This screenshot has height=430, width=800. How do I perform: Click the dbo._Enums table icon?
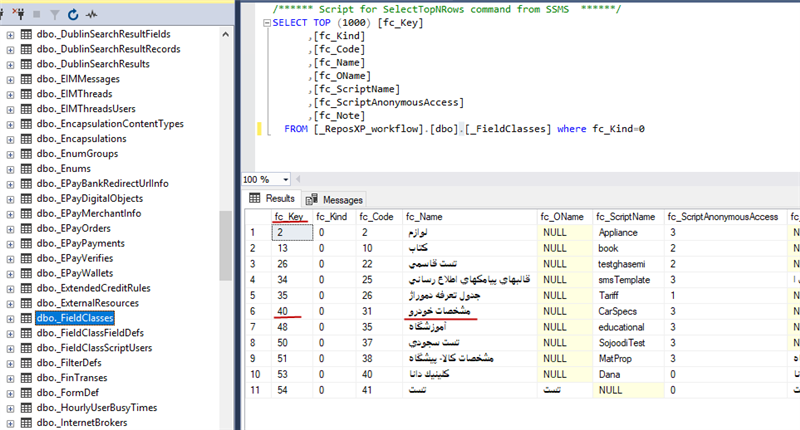pos(27,169)
